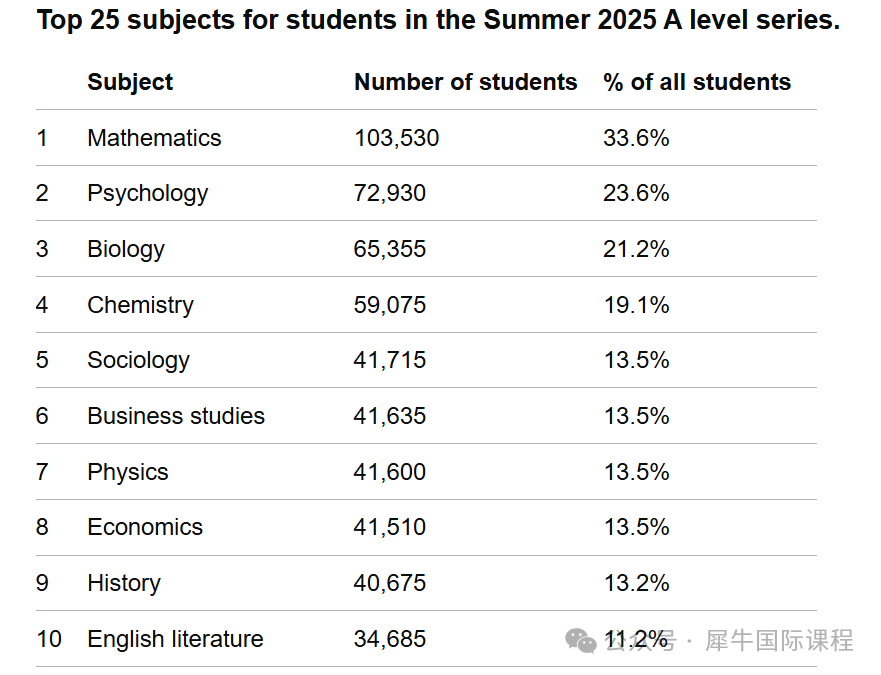Click the table title heading text

pos(438,20)
